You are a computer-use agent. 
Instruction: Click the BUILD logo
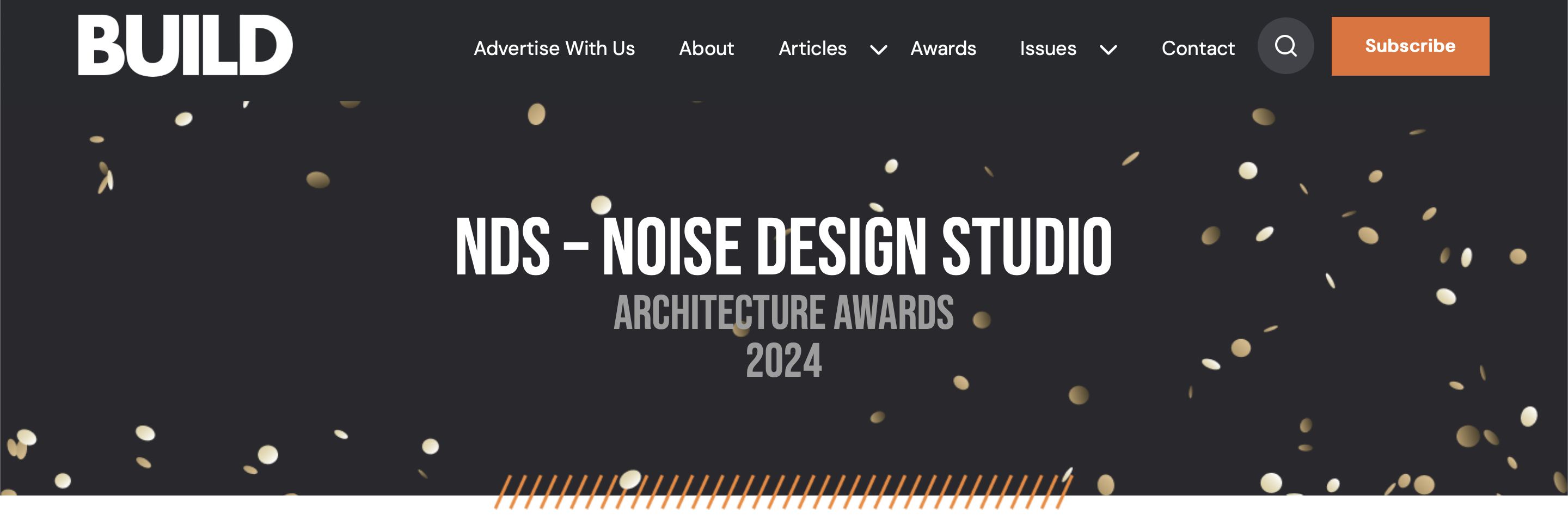pyautogui.click(x=185, y=46)
